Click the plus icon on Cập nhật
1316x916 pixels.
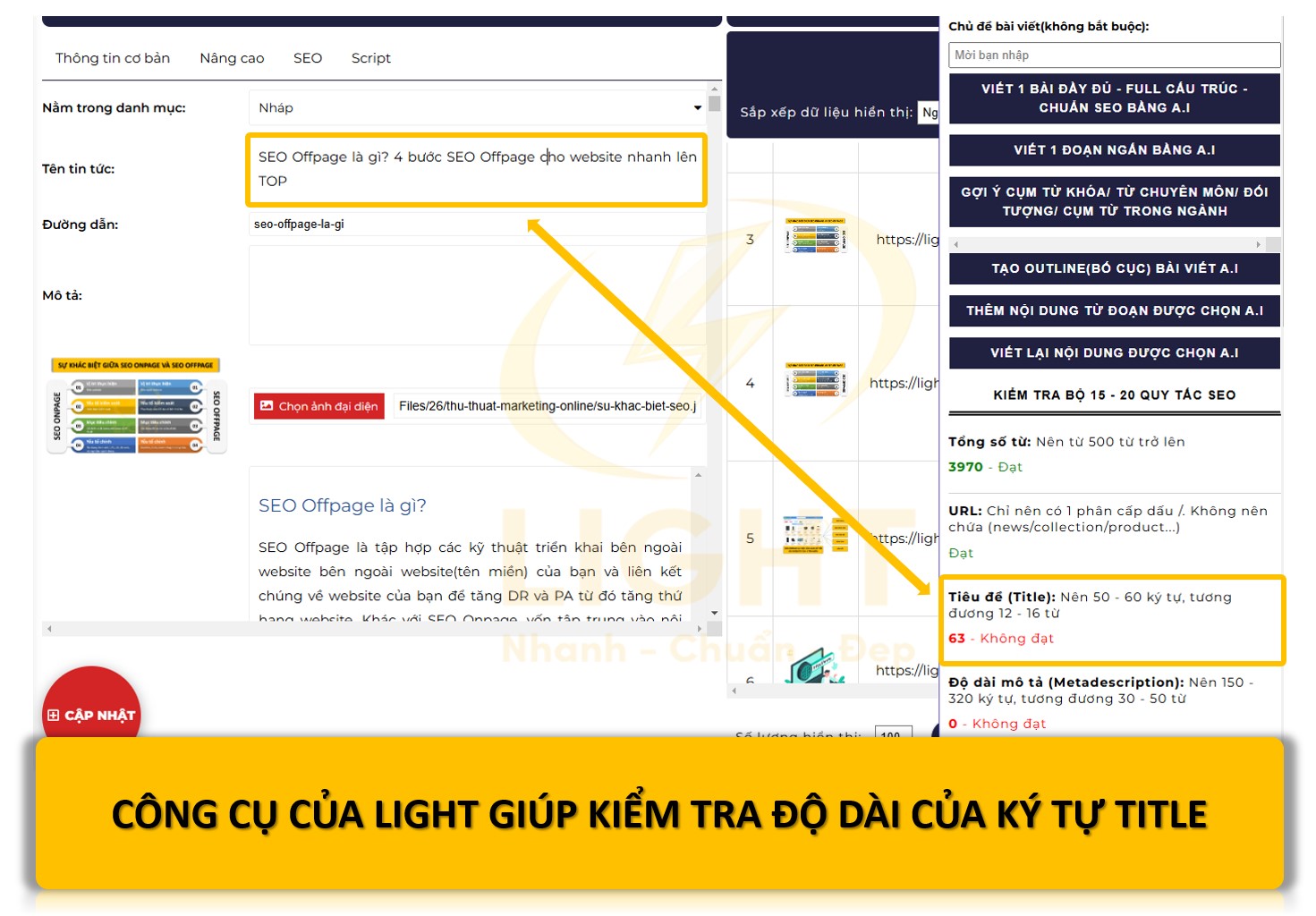[54, 716]
